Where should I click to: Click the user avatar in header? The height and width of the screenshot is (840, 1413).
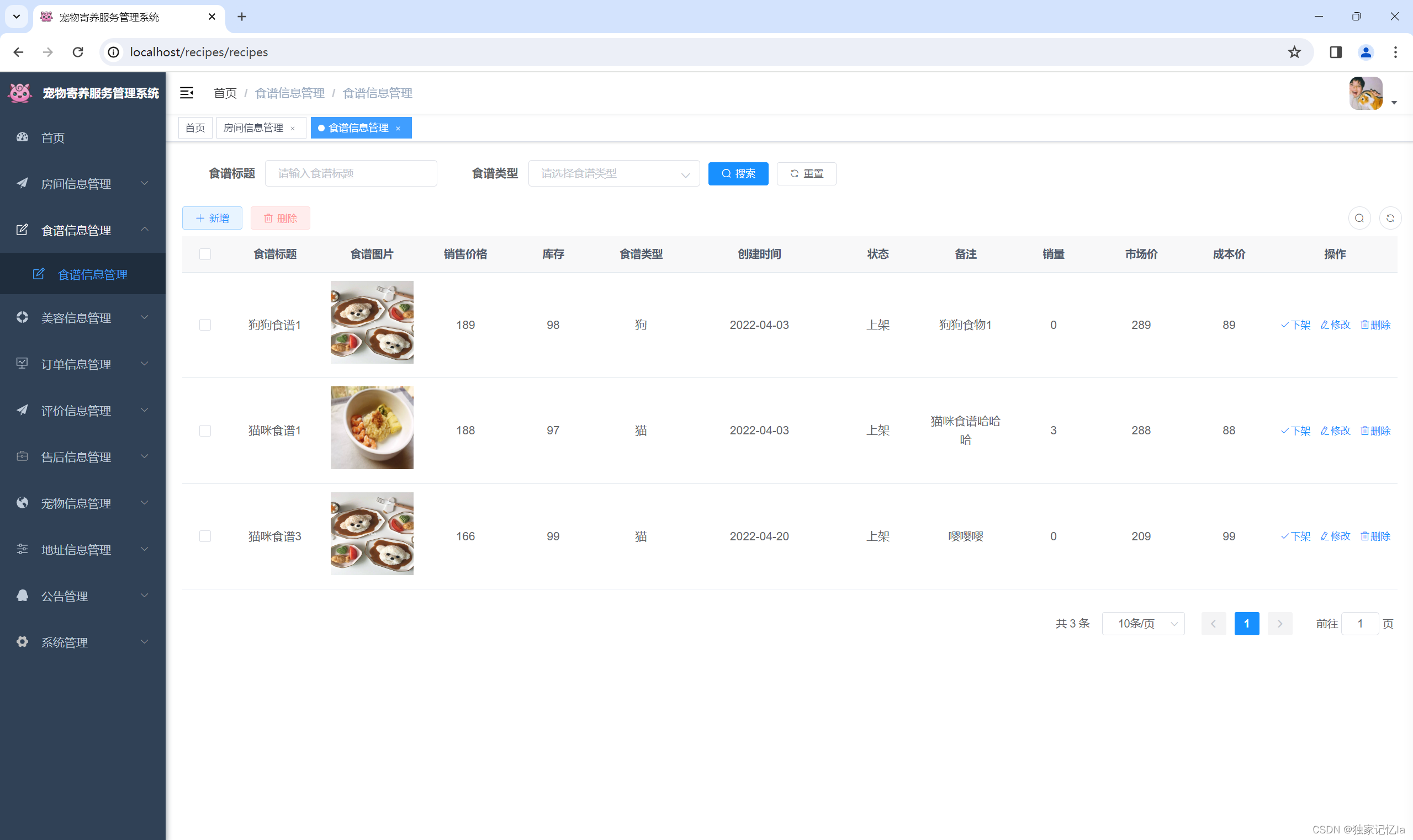pos(1366,93)
